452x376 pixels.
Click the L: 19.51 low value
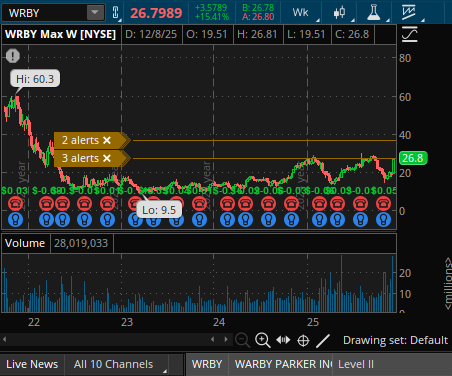(306, 34)
